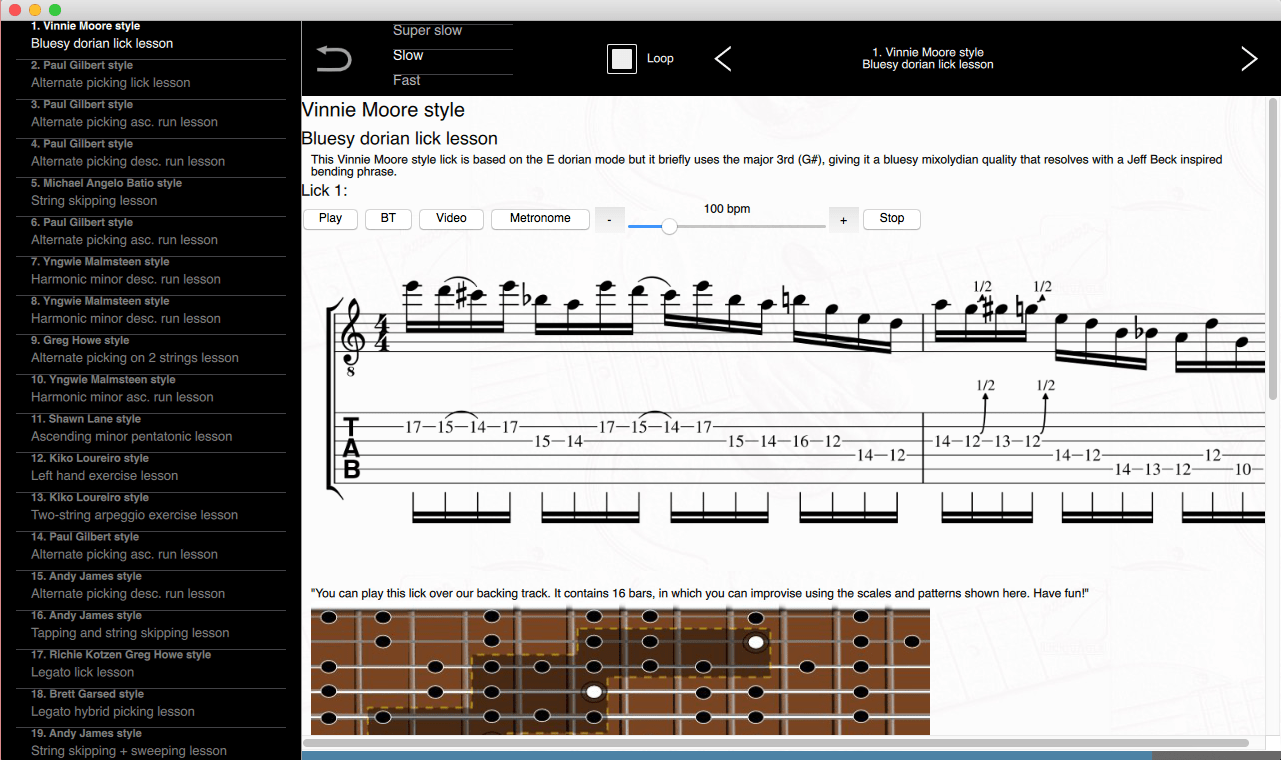Screen dimensions: 1281x760
Task: Click the vertical scrollbar of lesson content
Action: 1273,250
